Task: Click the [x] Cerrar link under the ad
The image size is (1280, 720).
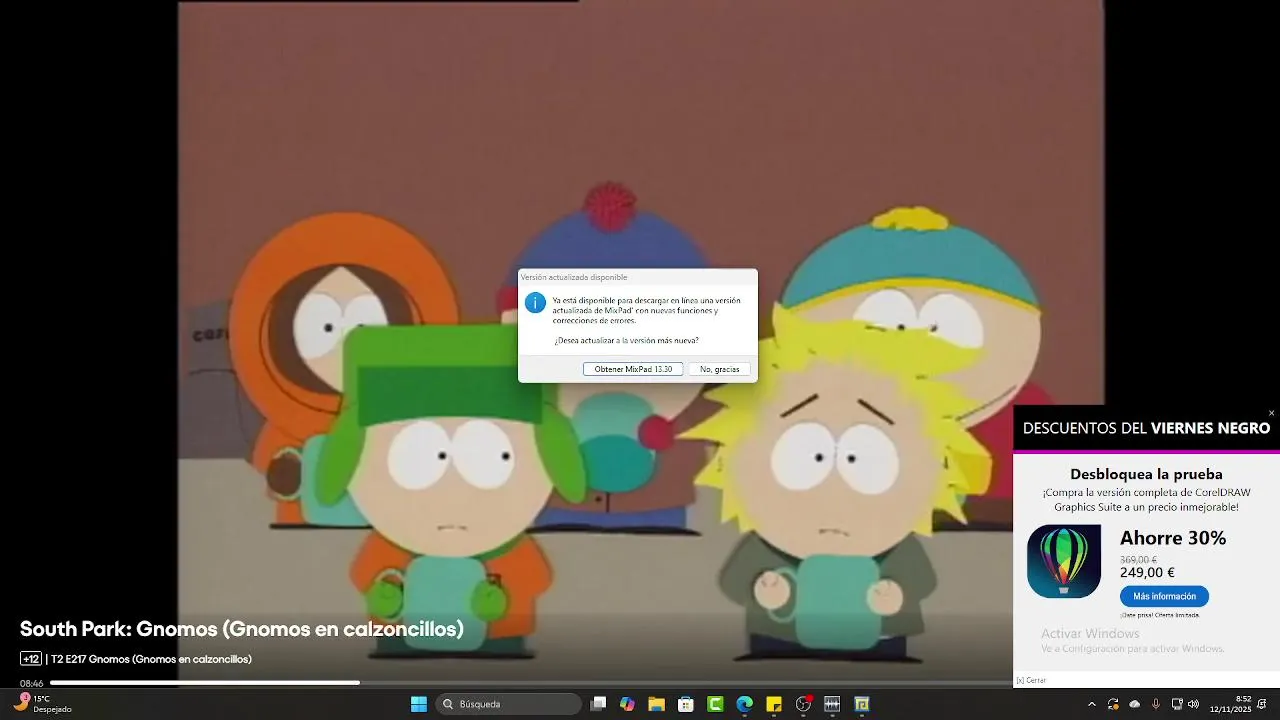Action: pos(1031,680)
